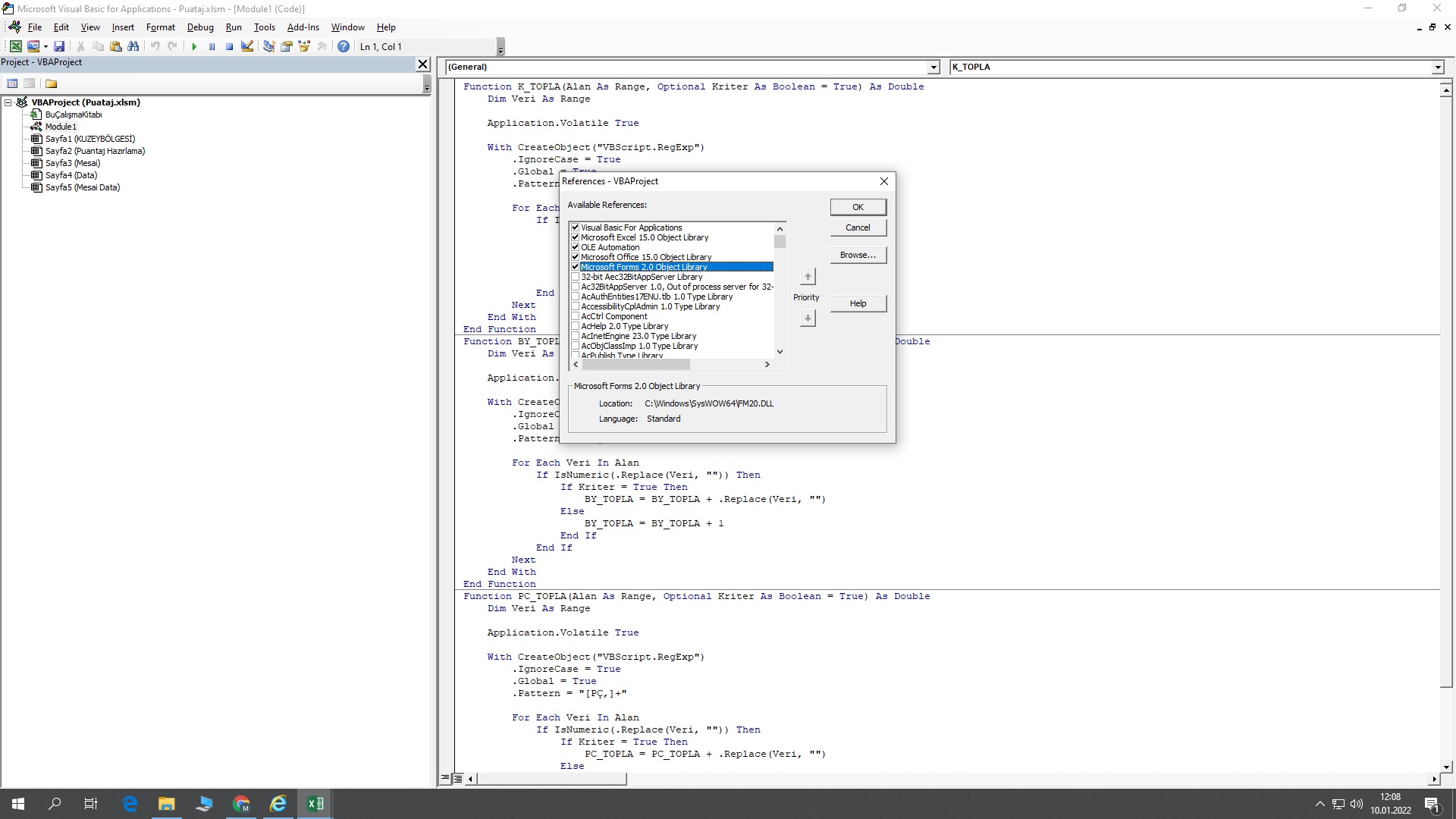Check 32-bit Aec32BitAppServer Library

pyautogui.click(x=576, y=277)
